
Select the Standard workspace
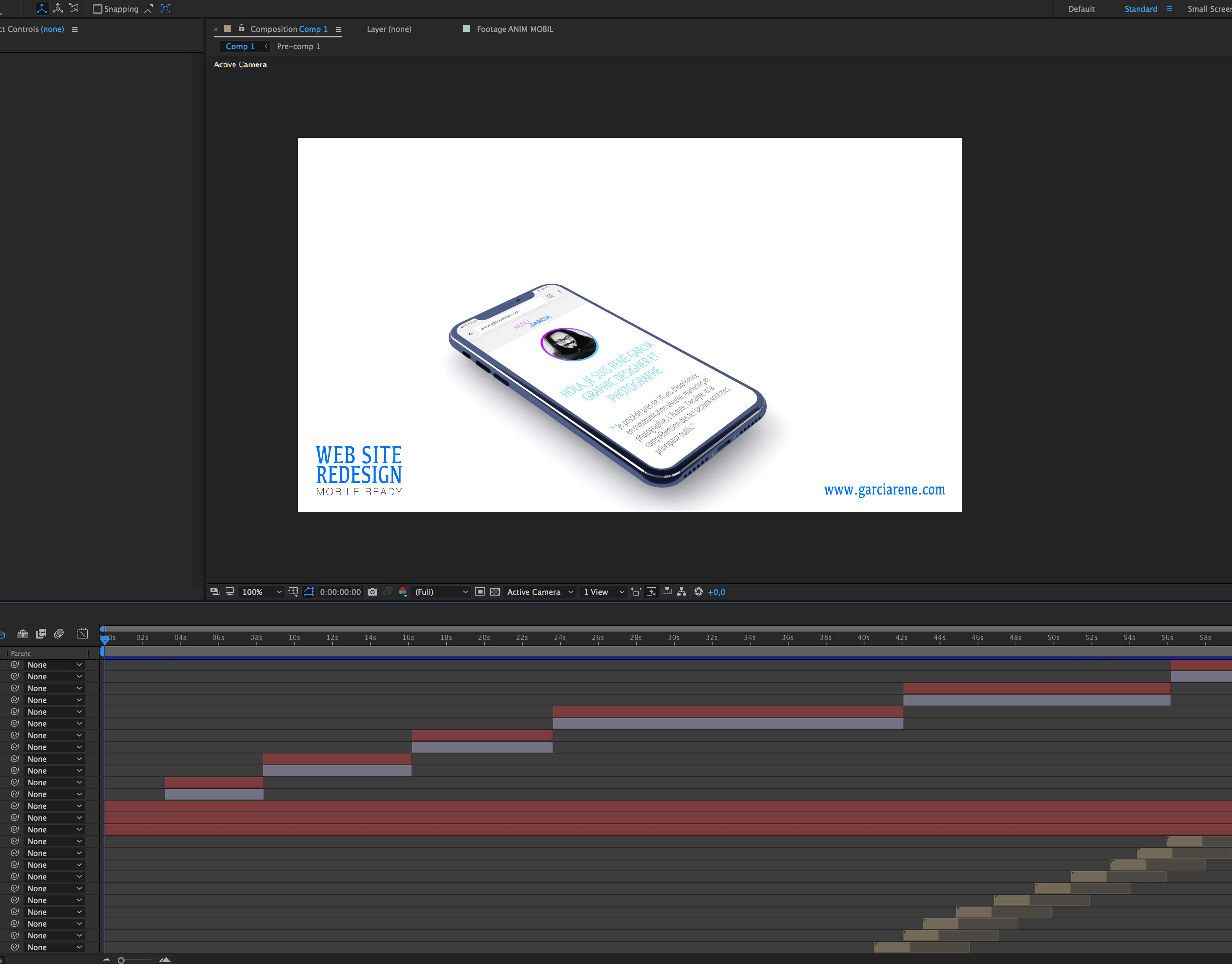click(x=1141, y=9)
